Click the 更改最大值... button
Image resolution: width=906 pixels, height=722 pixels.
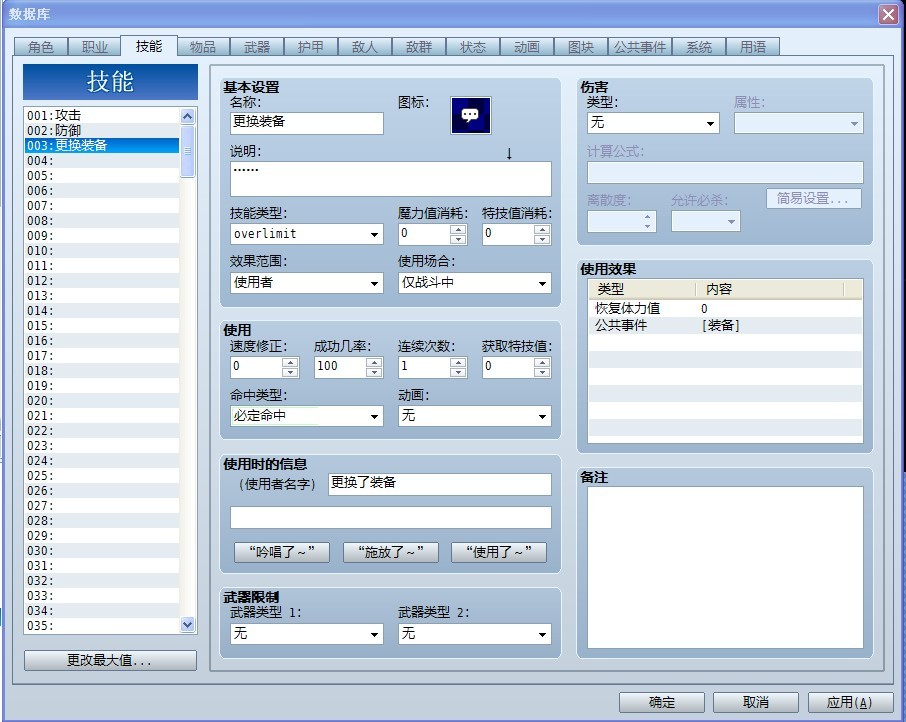110,660
